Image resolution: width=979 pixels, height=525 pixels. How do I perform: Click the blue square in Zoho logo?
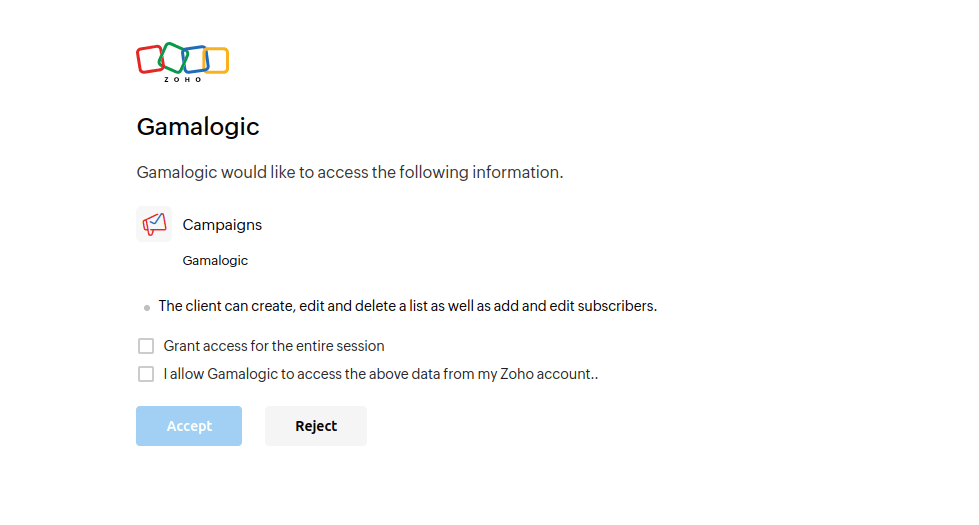point(196,59)
